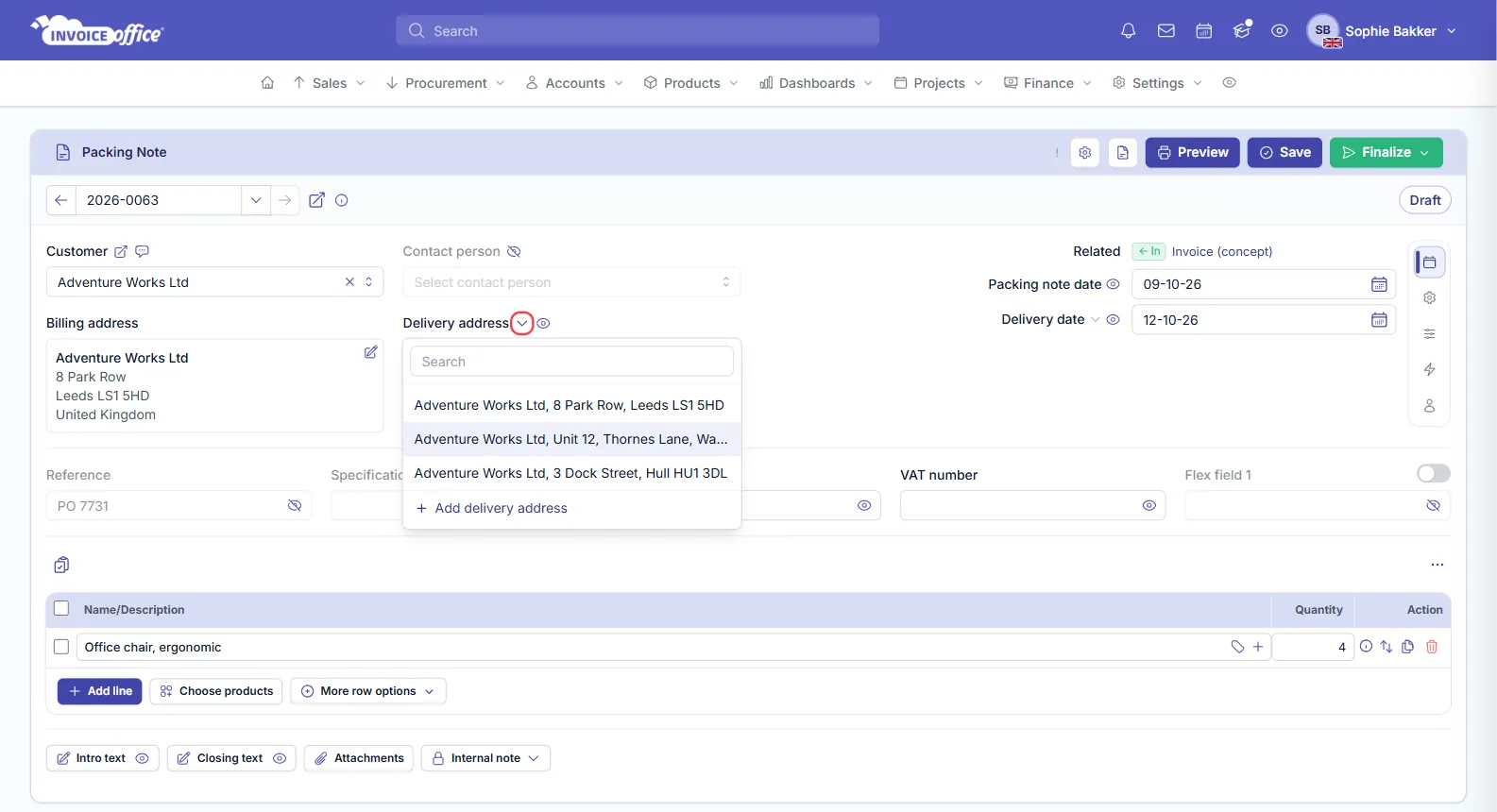Go to previous packing note arrow
1497x812 pixels.
[x=60, y=200]
